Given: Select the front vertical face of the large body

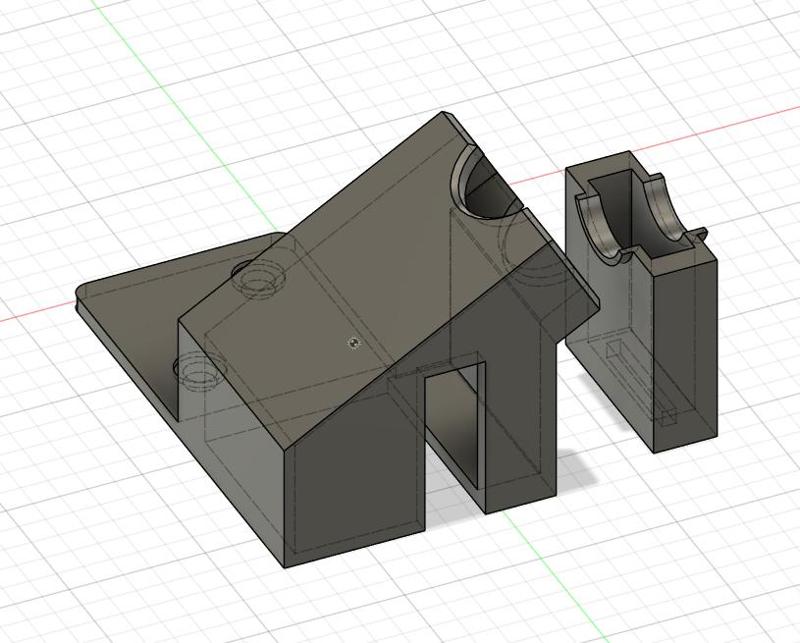Looking at the screenshot, I should tap(355, 485).
